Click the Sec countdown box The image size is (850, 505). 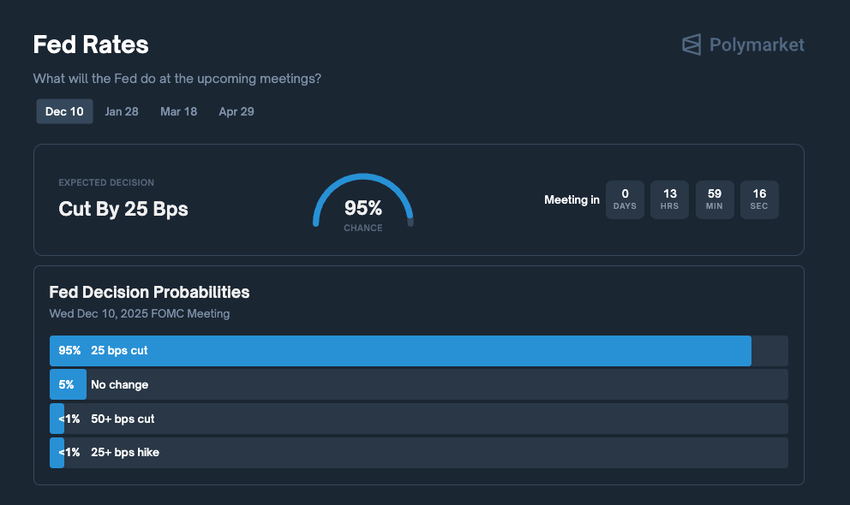759,199
